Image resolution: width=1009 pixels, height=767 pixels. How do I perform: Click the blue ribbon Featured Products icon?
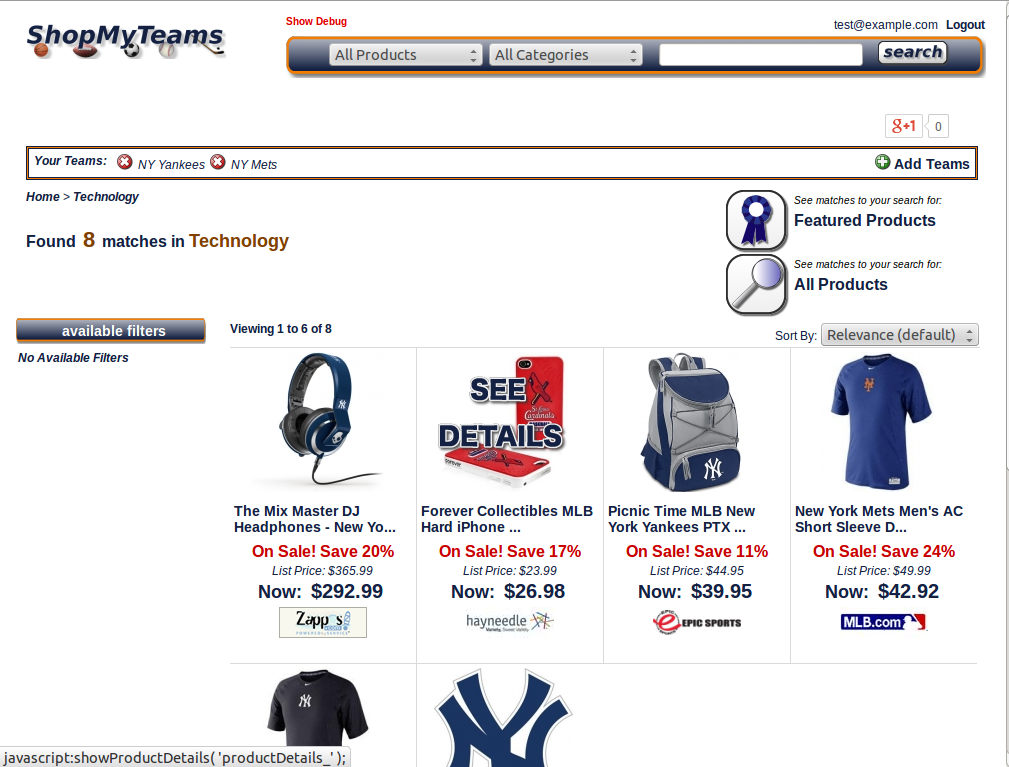[x=756, y=220]
